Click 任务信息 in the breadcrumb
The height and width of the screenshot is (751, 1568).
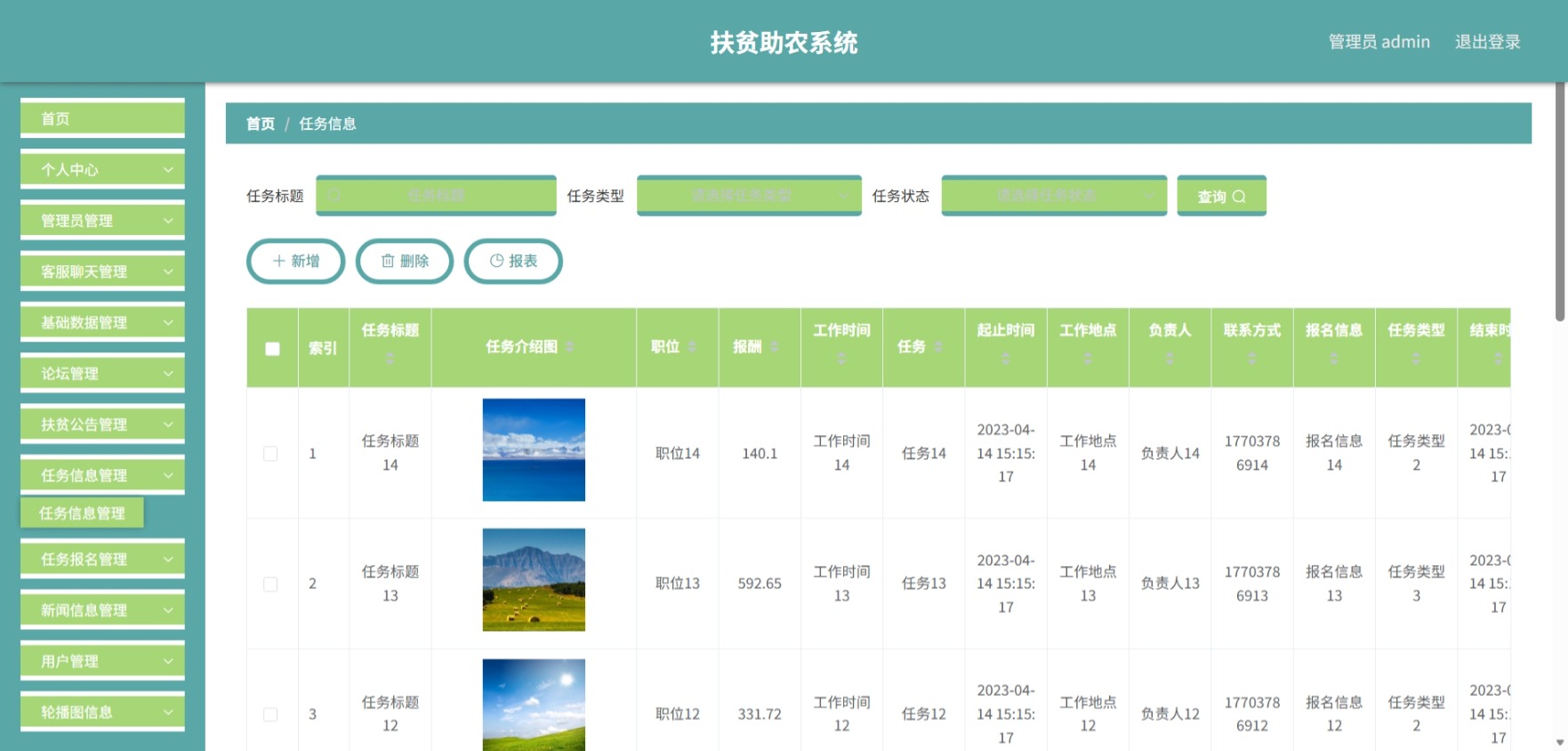(327, 124)
